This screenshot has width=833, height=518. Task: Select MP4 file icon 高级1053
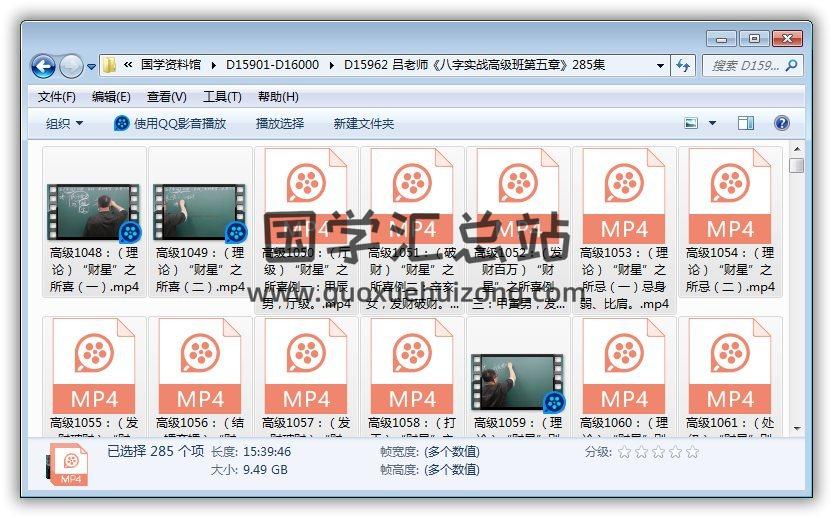(624, 196)
